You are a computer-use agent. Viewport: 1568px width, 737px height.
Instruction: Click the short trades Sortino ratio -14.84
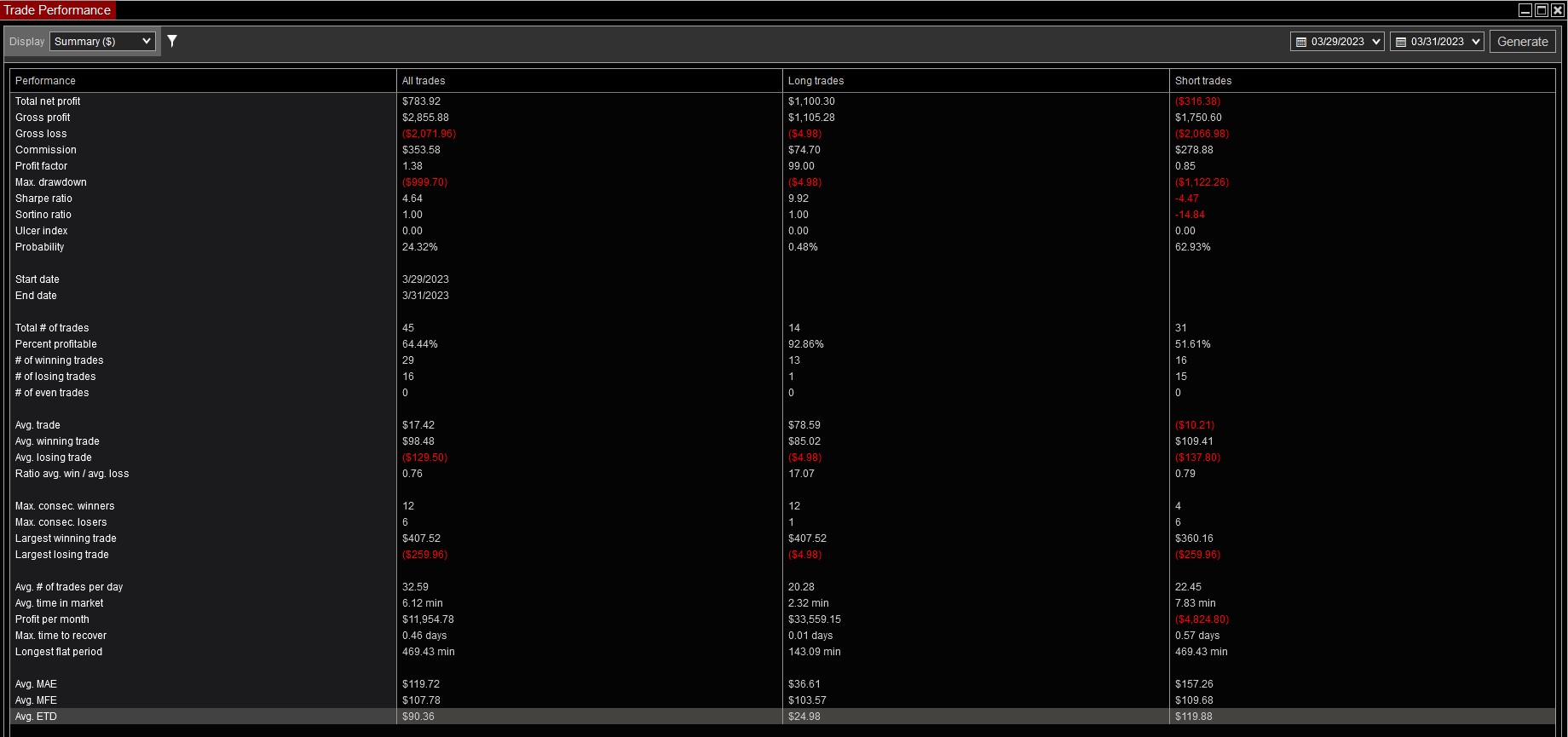point(1190,215)
